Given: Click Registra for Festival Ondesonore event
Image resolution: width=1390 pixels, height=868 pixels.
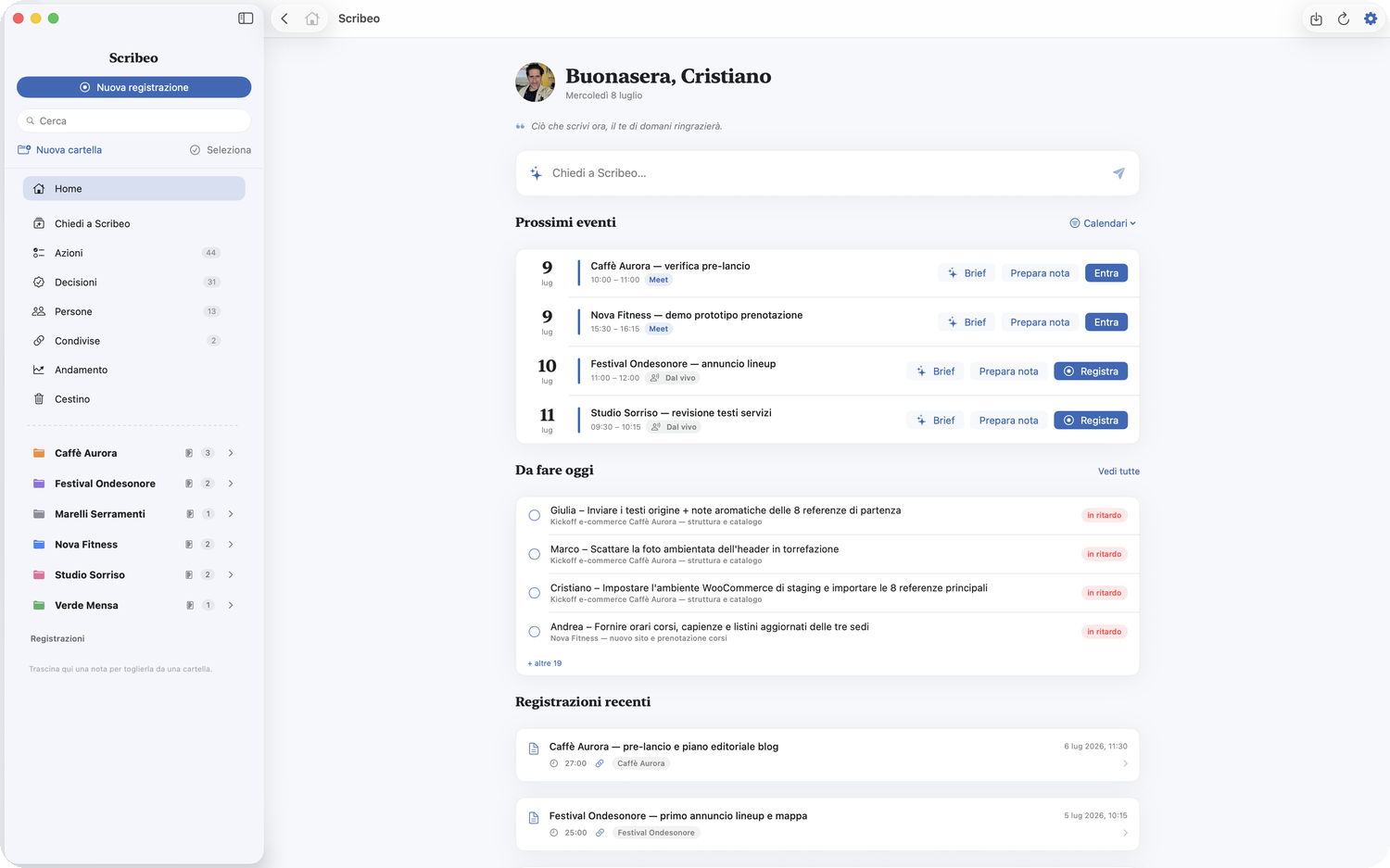Looking at the screenshot, I should click(1091, 371).
